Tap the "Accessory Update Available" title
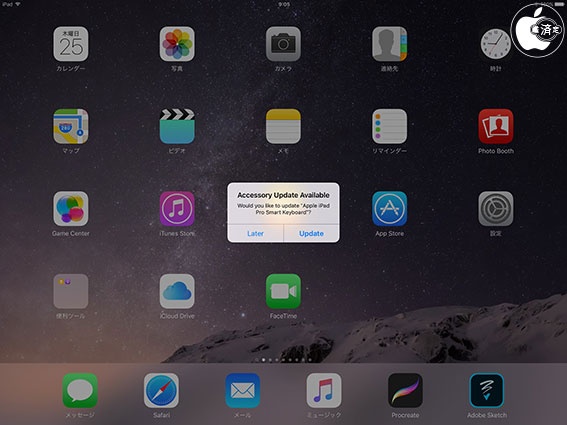The height and width of the screenshot is (425, 567). (x=283, y=195)
